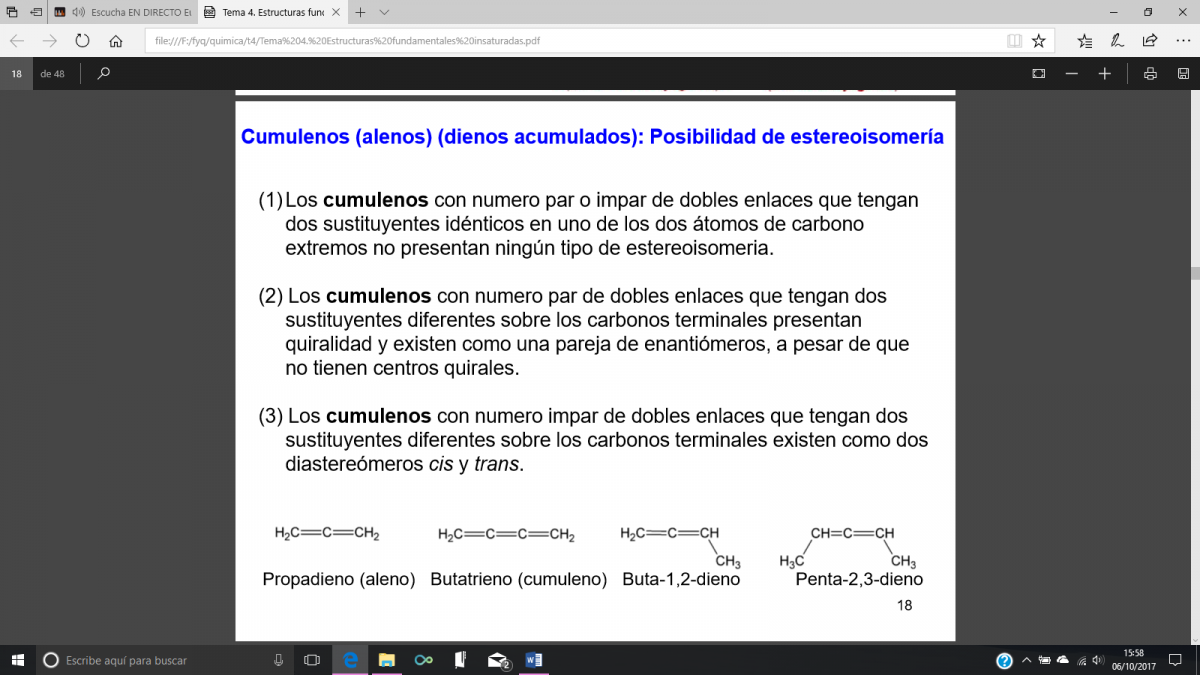Zoom out of the PDF with minus

pos(1072,73)
